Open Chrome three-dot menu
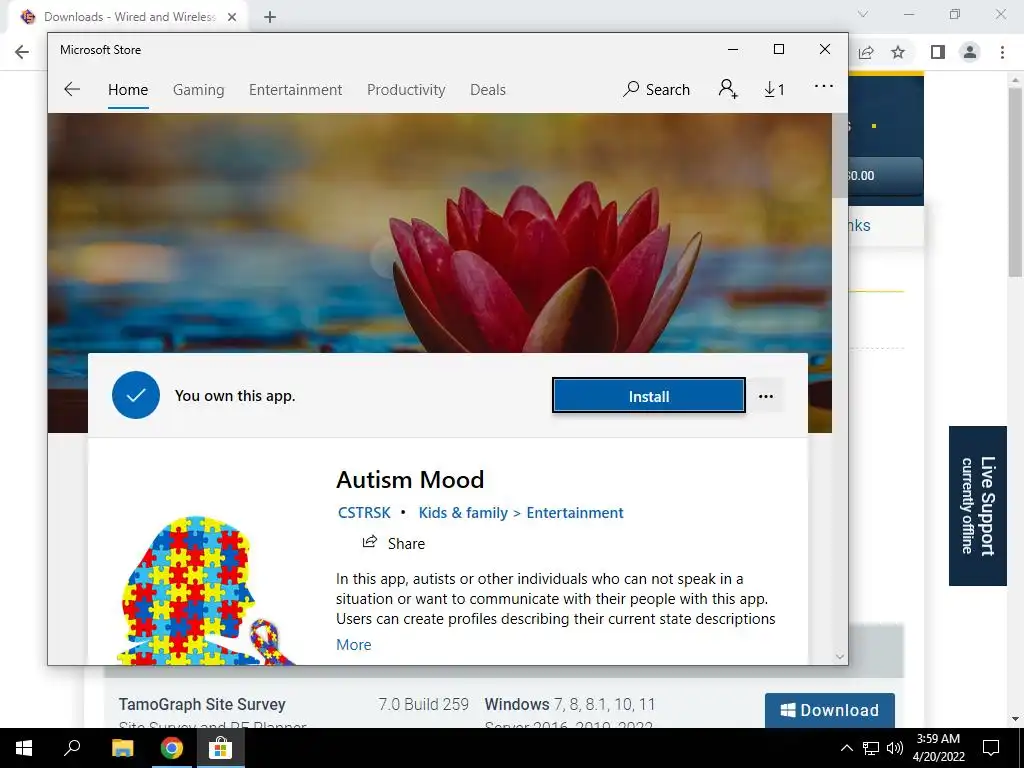 click(x=1002, y=52)
